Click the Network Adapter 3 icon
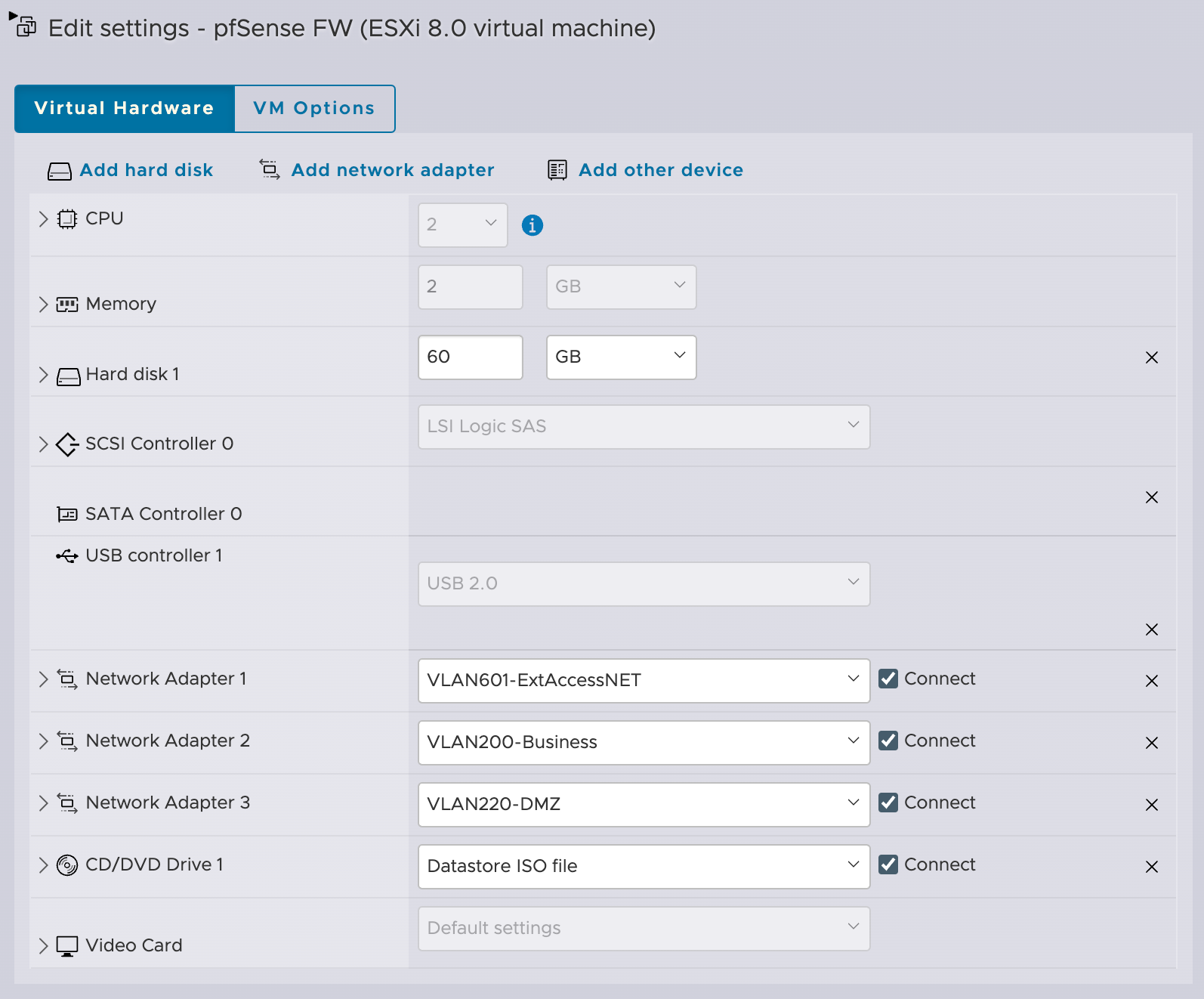 coord(67,803)
